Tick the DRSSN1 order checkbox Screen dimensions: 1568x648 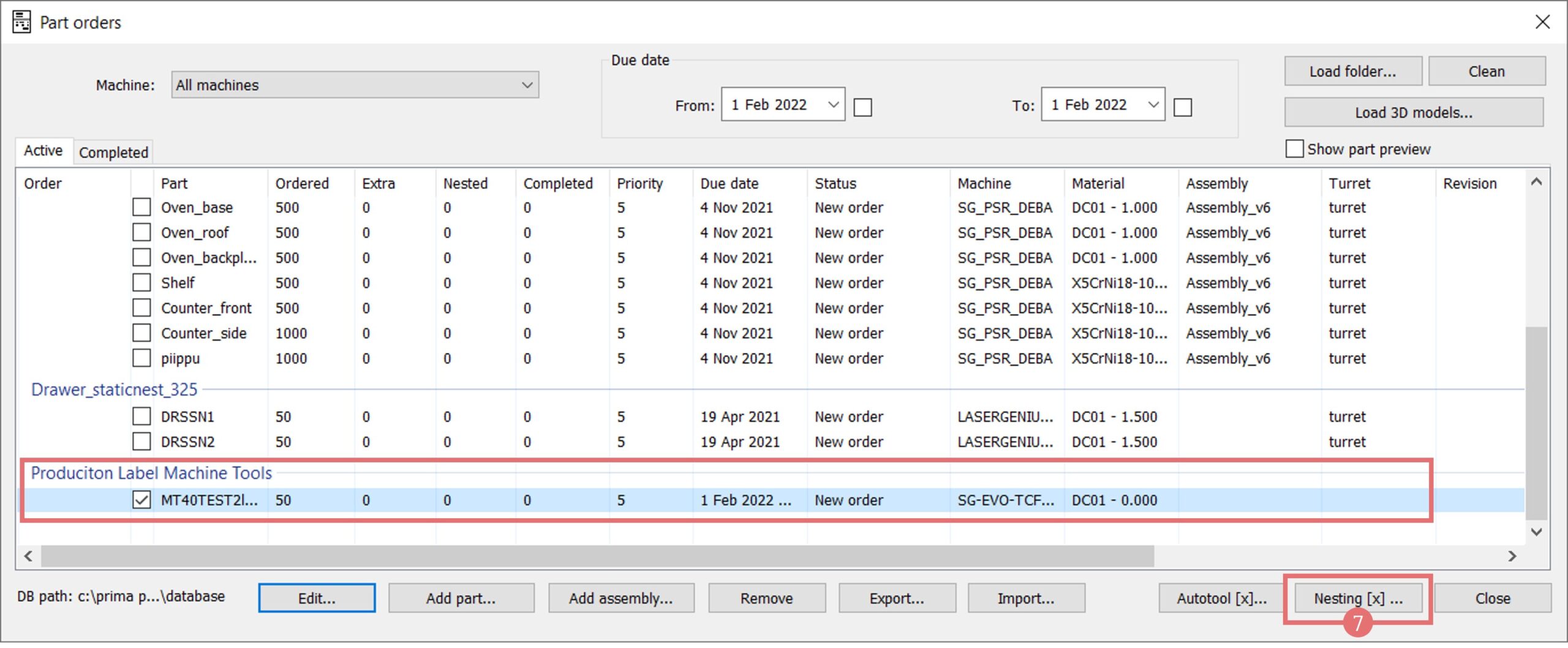[141, 416]
